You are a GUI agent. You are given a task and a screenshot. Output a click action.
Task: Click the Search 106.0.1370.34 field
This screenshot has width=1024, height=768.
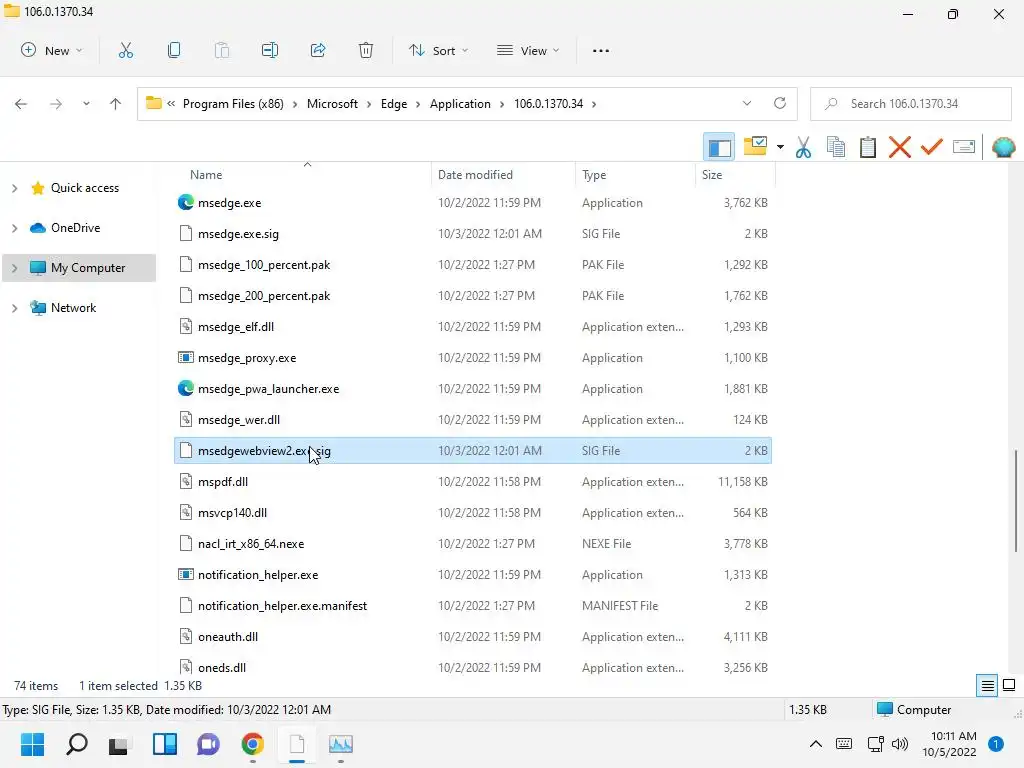(910, 104)
